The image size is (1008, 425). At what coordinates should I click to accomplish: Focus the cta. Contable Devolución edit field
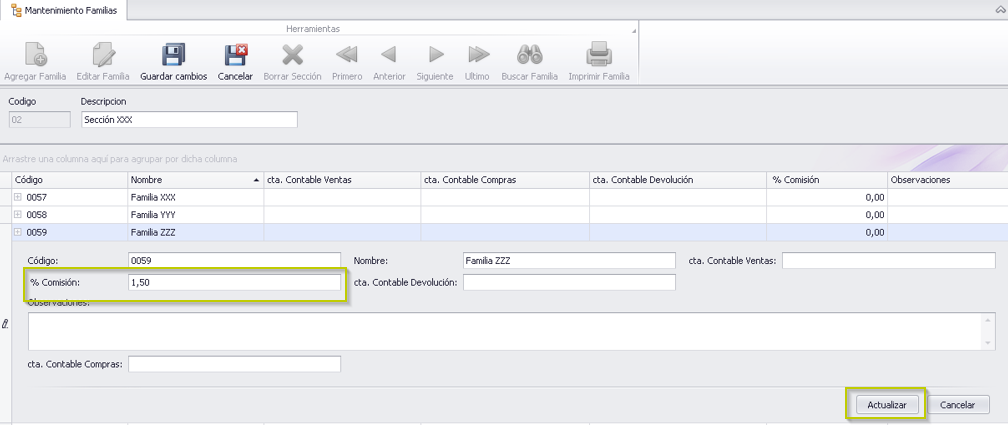tap(569, 282)
